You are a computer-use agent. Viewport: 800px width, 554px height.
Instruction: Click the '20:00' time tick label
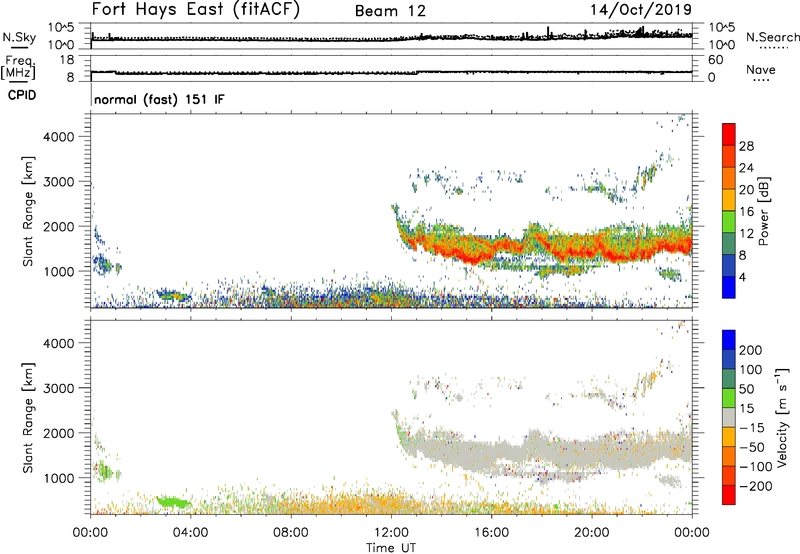tap(591, 533)
